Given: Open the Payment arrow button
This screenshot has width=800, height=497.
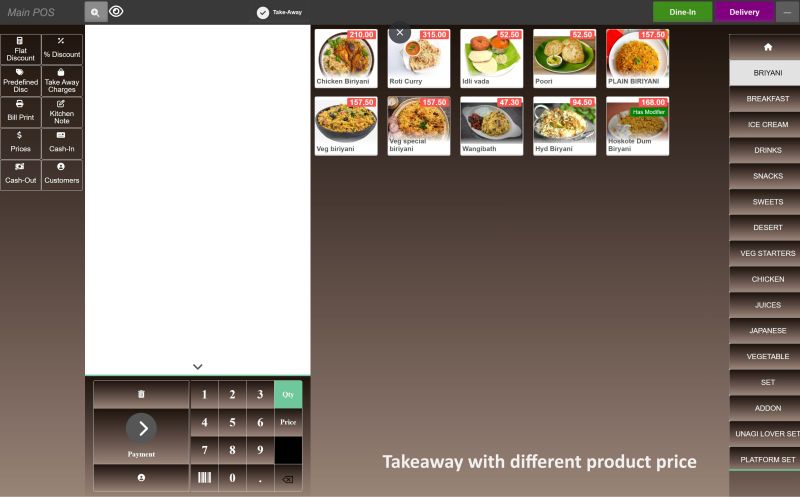Looking at the screenshot, I should 141,428.
